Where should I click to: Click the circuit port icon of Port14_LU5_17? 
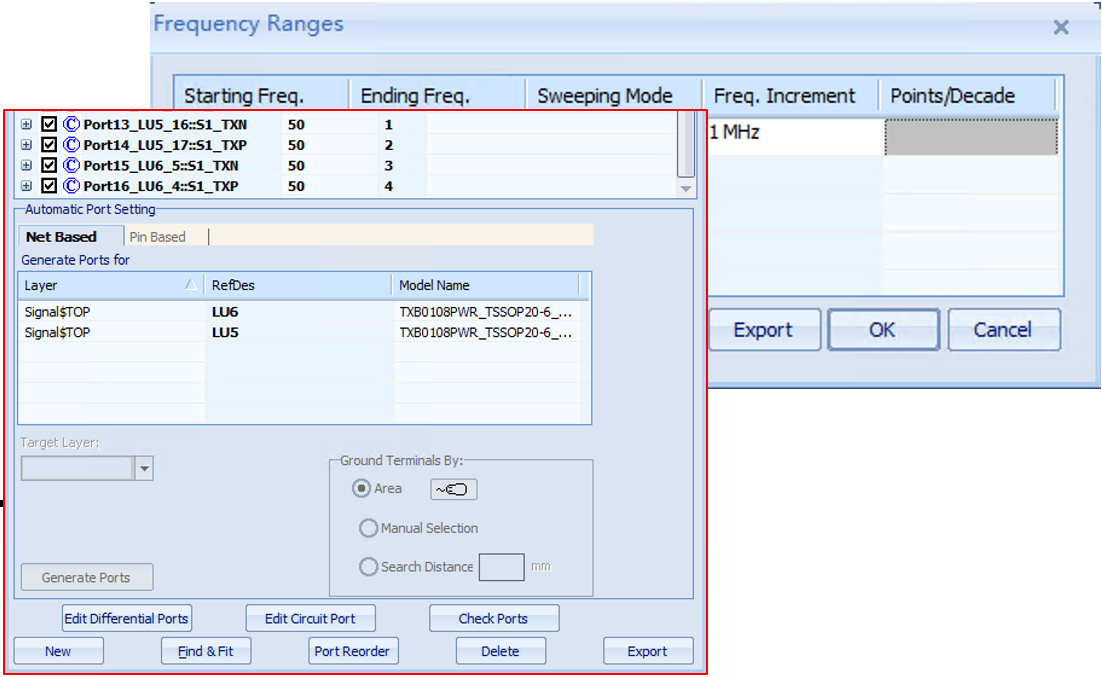[x=71, y=145]
